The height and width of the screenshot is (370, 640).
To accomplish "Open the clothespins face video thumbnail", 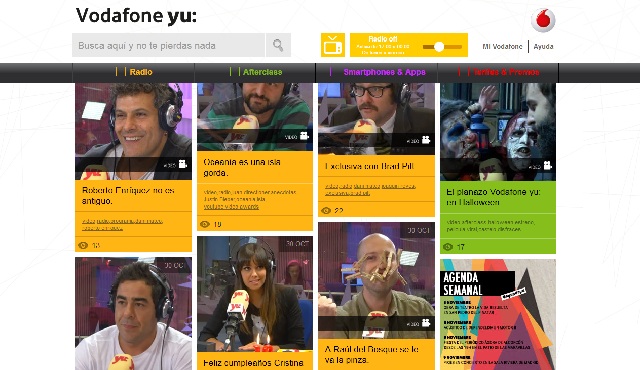I will coord(376,281).
